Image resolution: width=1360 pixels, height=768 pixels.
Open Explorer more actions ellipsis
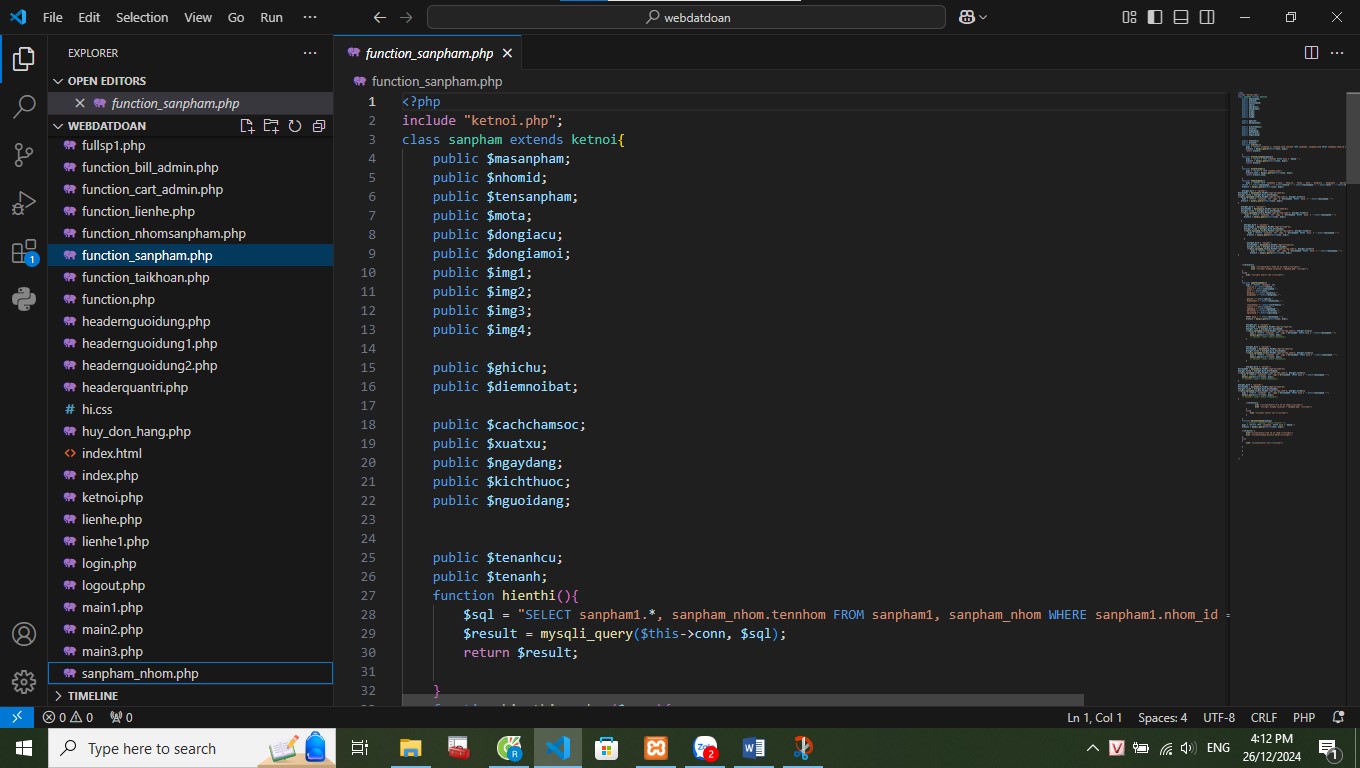click(310, 53)
